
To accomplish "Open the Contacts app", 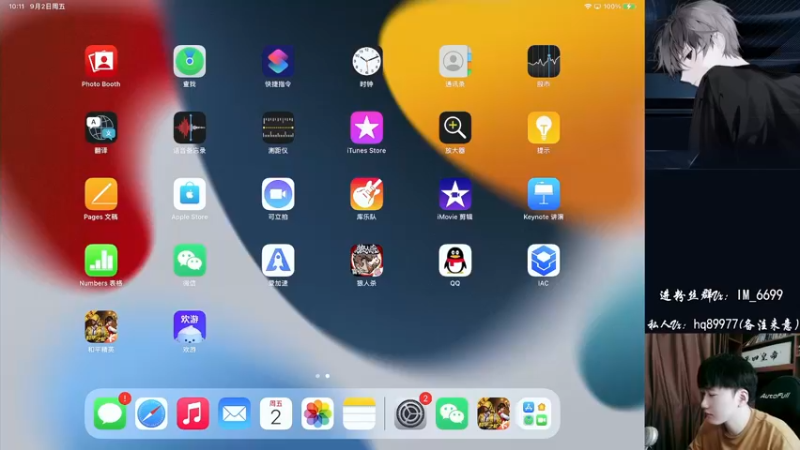I will point(455,61).
